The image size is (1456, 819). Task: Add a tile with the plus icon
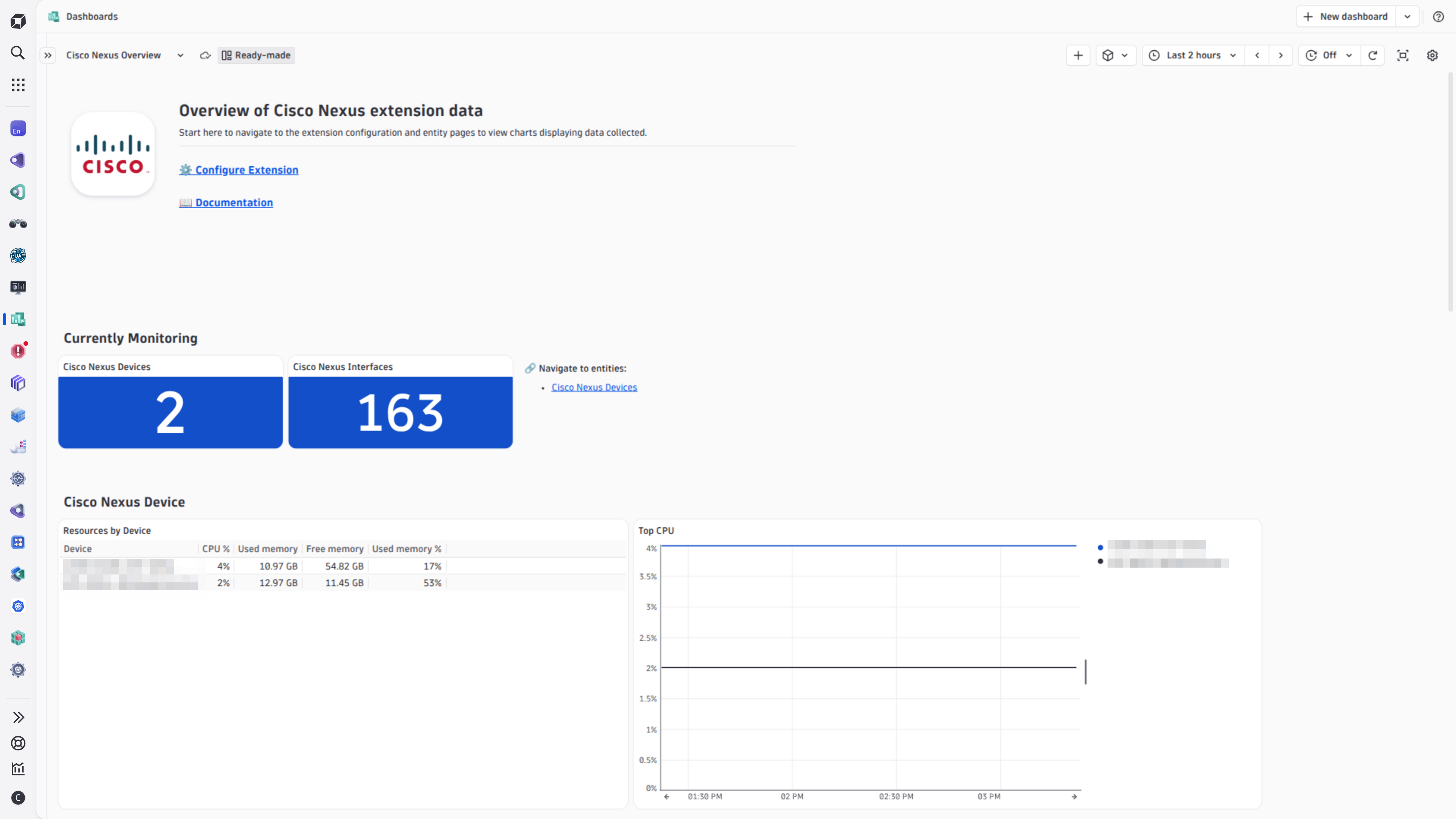1078,55
